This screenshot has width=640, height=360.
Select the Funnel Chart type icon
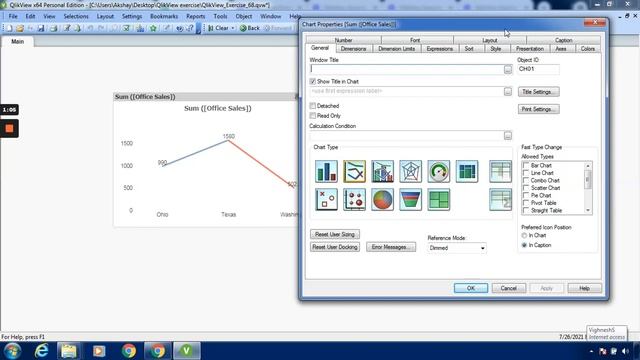coord(411,199)
